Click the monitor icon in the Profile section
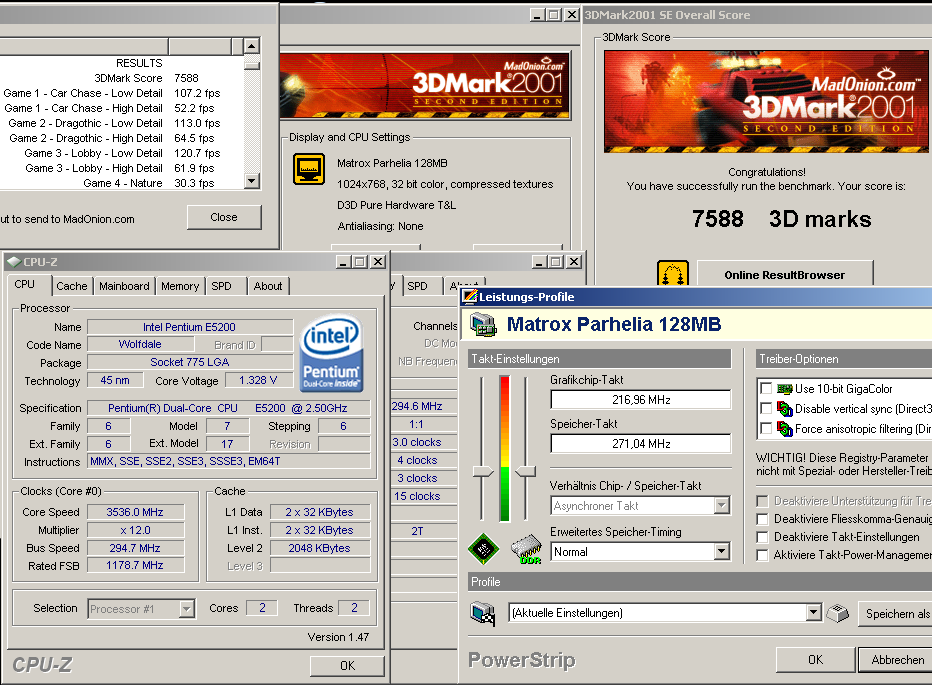 point(483,613)
